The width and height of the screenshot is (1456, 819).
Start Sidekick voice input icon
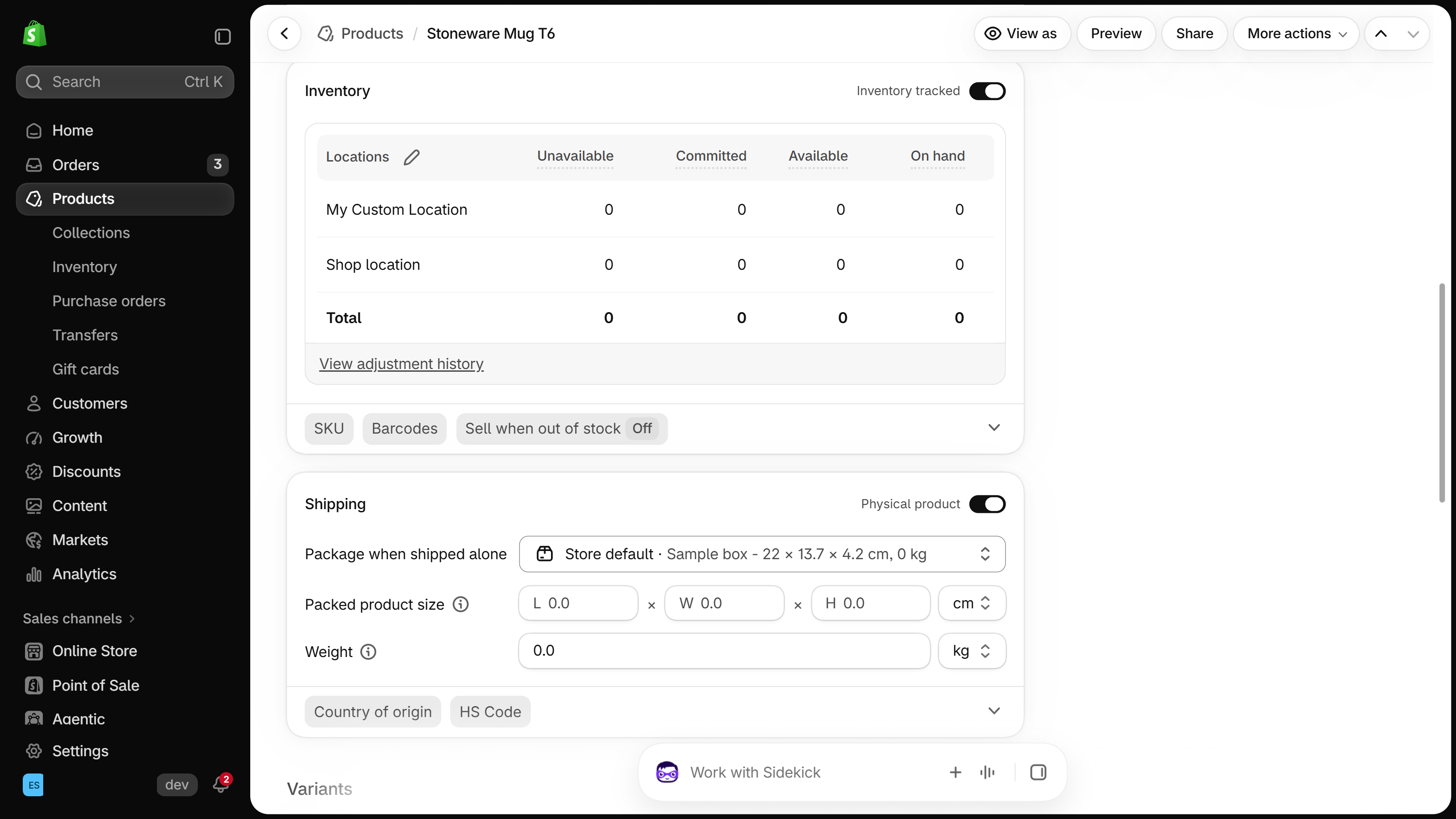(x=987, y=772)
